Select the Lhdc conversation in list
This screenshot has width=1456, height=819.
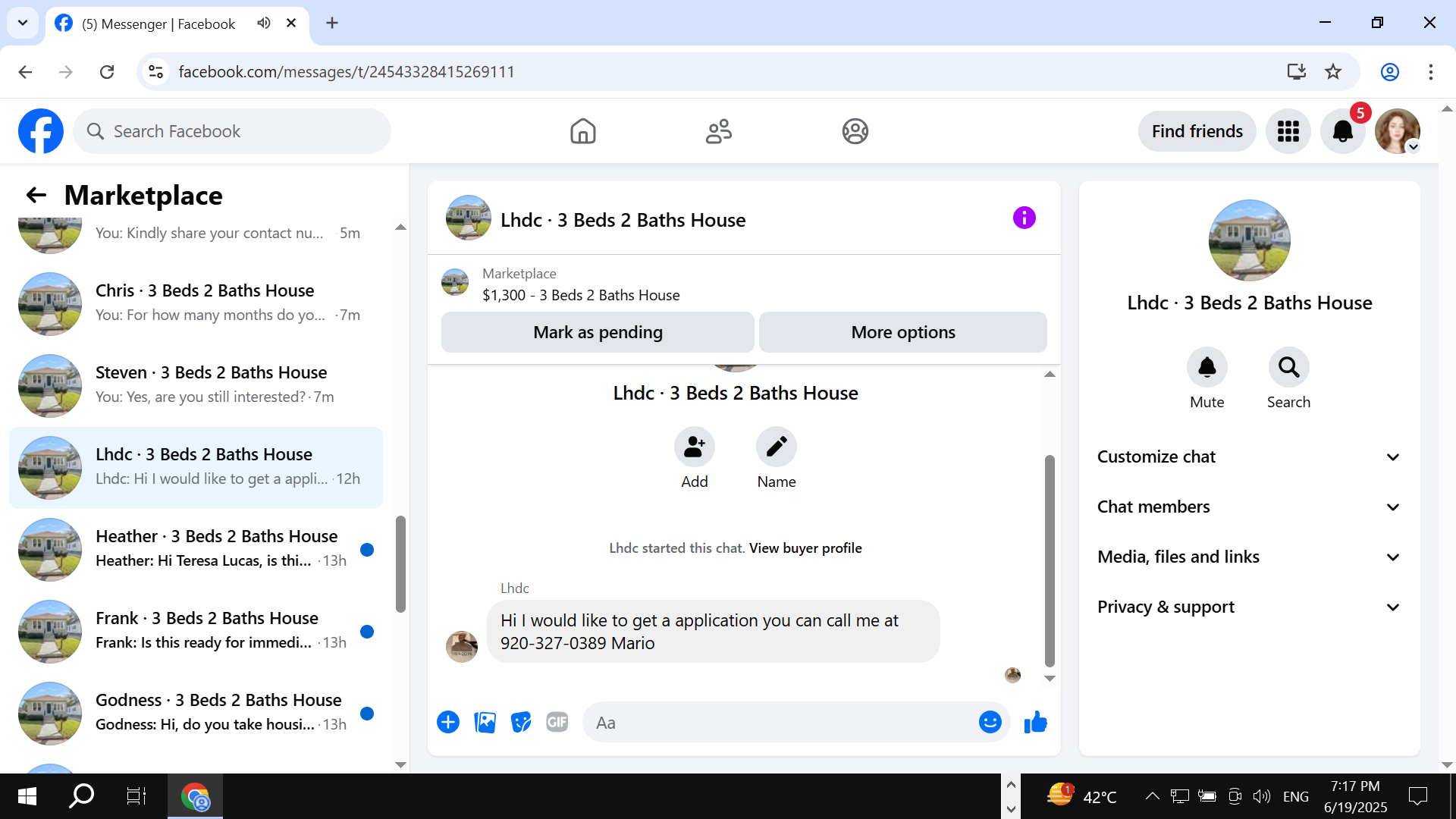coord(196,467)
